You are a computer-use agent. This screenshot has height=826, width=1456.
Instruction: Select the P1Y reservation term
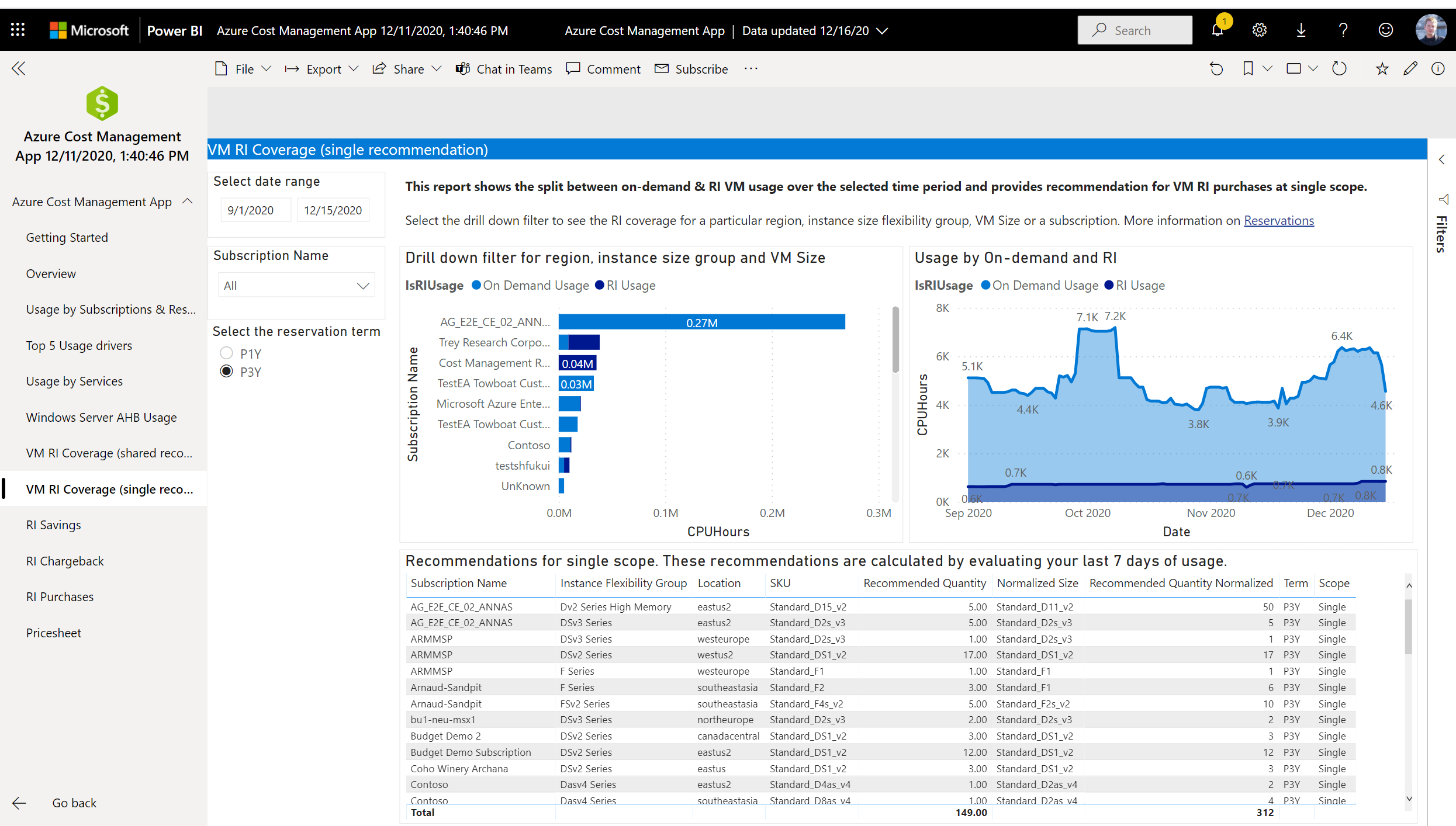tap(227, 353)
